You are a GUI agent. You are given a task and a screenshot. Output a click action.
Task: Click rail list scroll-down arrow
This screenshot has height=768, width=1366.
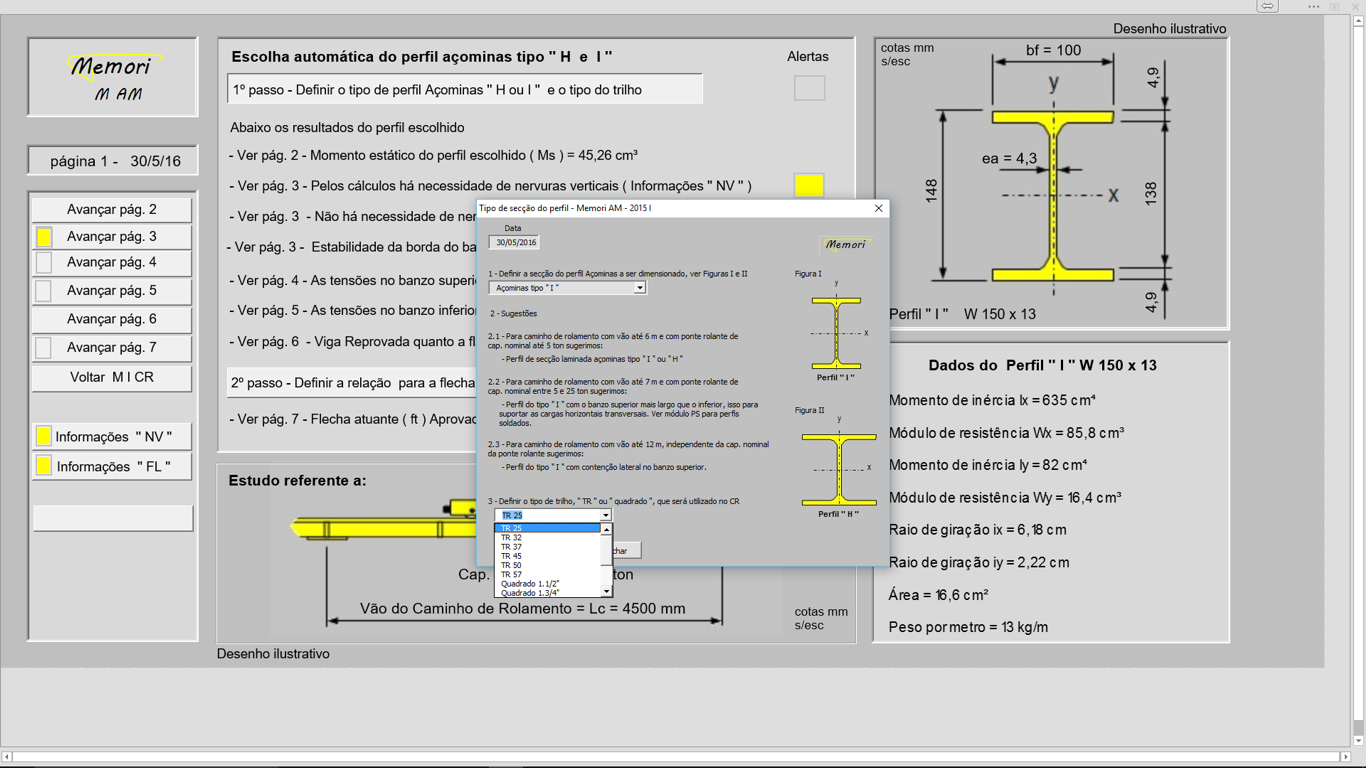tap(606, 592)
